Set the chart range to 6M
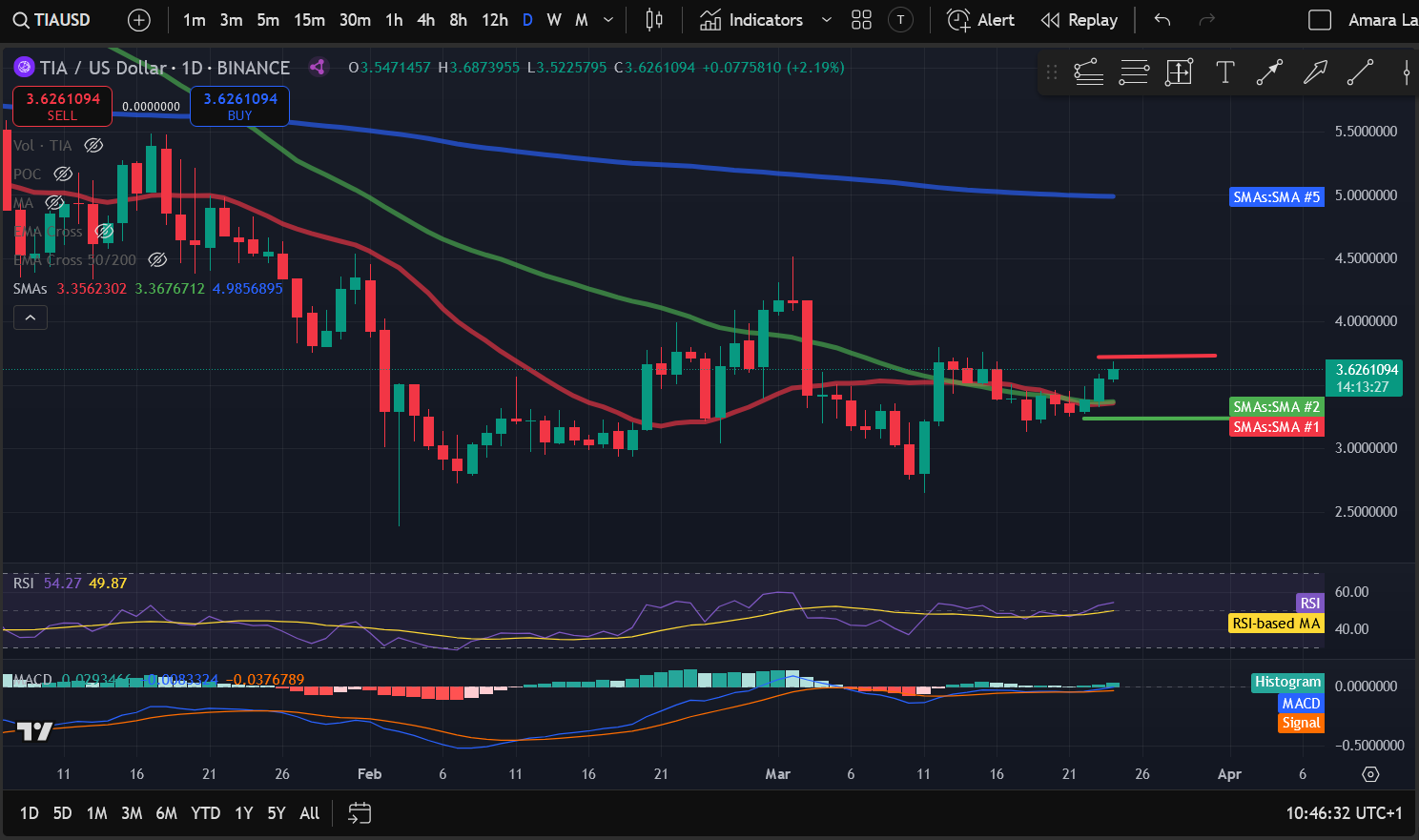This screenshot has width=1419, height=840. point(167,813)
